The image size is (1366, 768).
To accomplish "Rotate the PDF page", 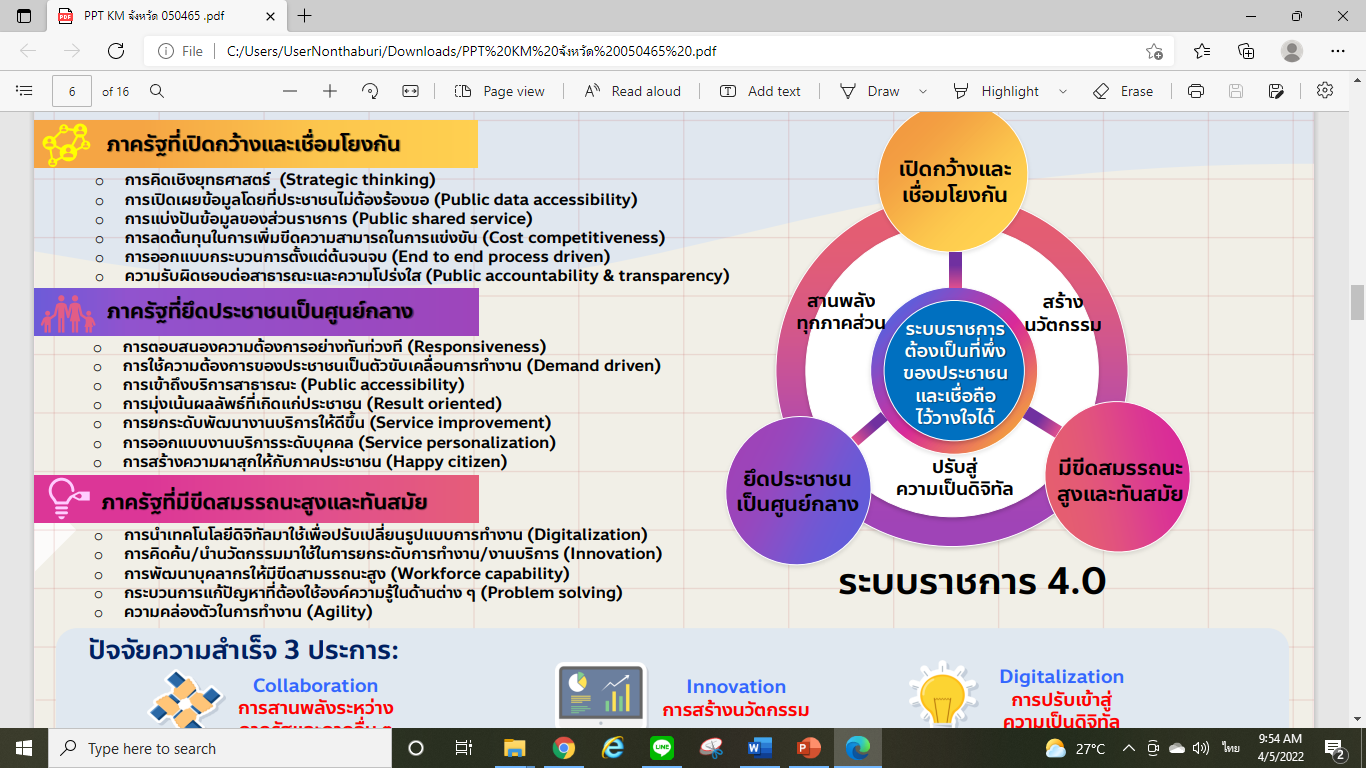I will [x=370, y=91].
